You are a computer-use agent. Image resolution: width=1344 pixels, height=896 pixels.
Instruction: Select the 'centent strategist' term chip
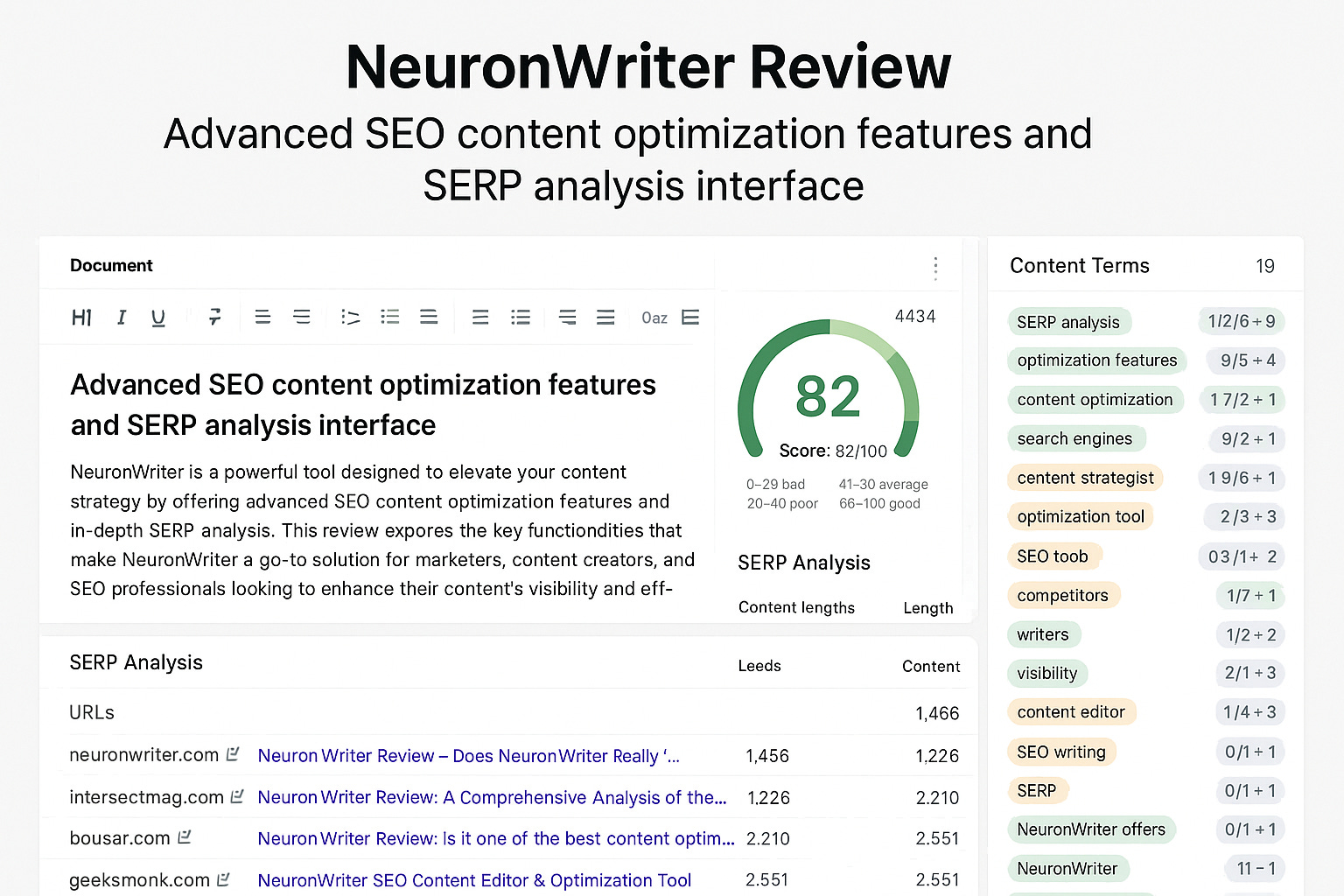(1085, 478)
